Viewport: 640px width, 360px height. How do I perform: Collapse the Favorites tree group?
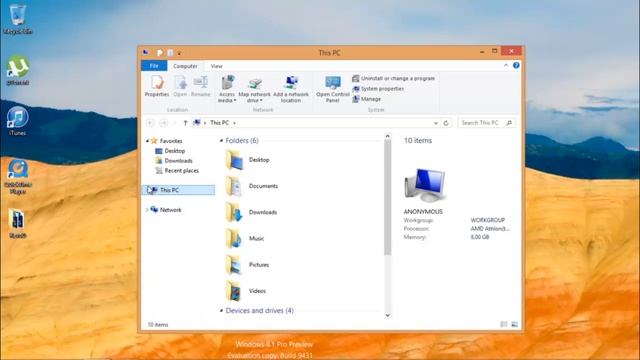[147, 141]
